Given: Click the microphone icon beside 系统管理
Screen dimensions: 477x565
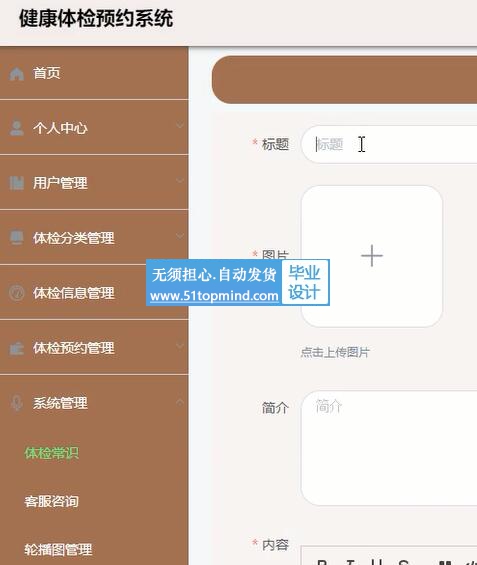Looking at the screenshot, I should coord(17,403).
